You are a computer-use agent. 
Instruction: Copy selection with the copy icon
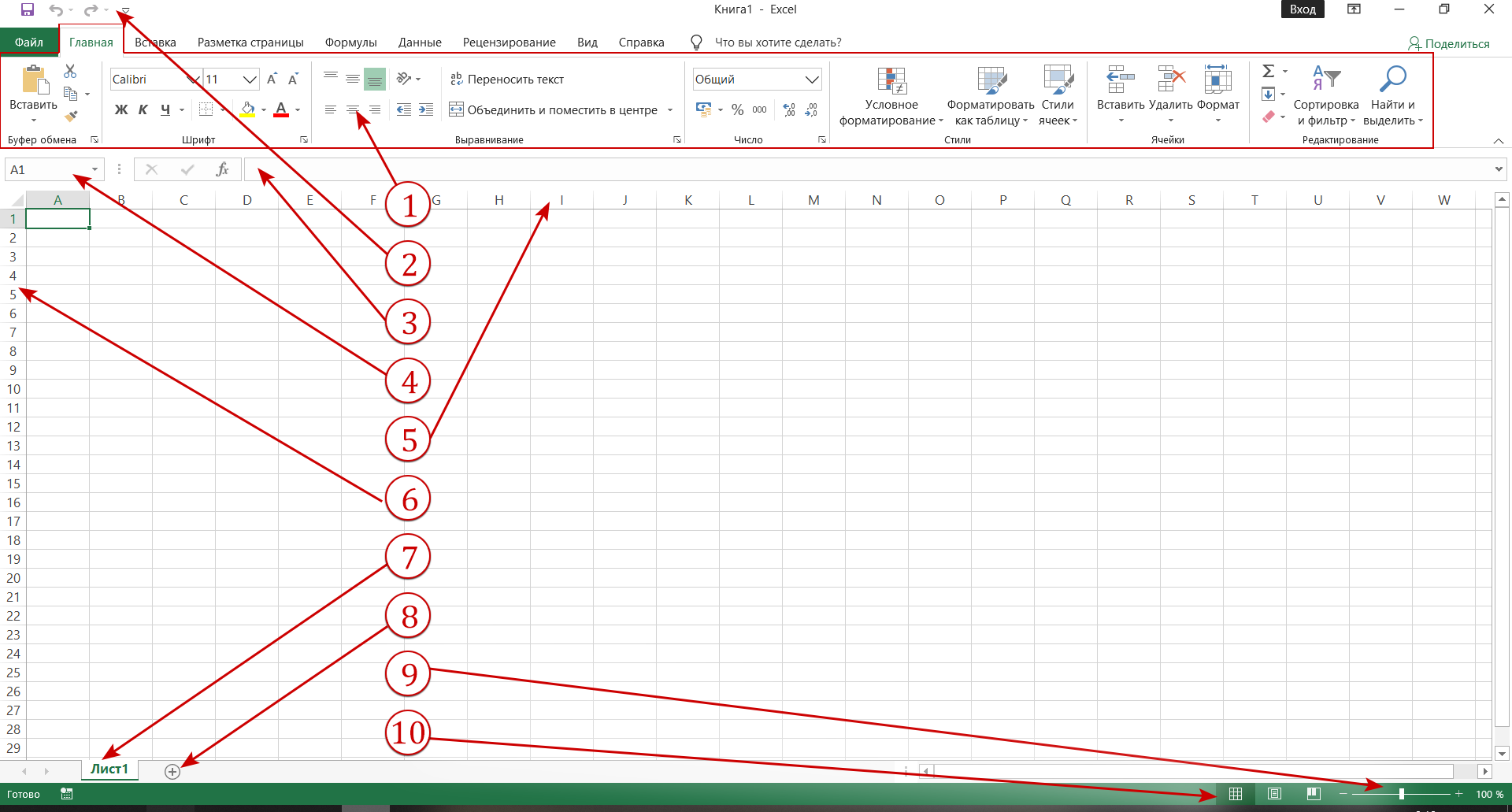(x=70, y=94)
